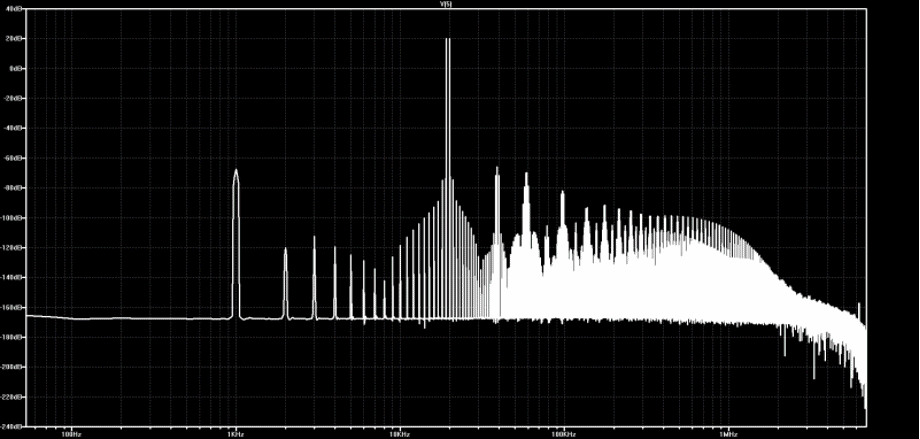Select the 10KHz frequency axis label
This screenshot has width=920, height=439.
[x=400, y=434]
